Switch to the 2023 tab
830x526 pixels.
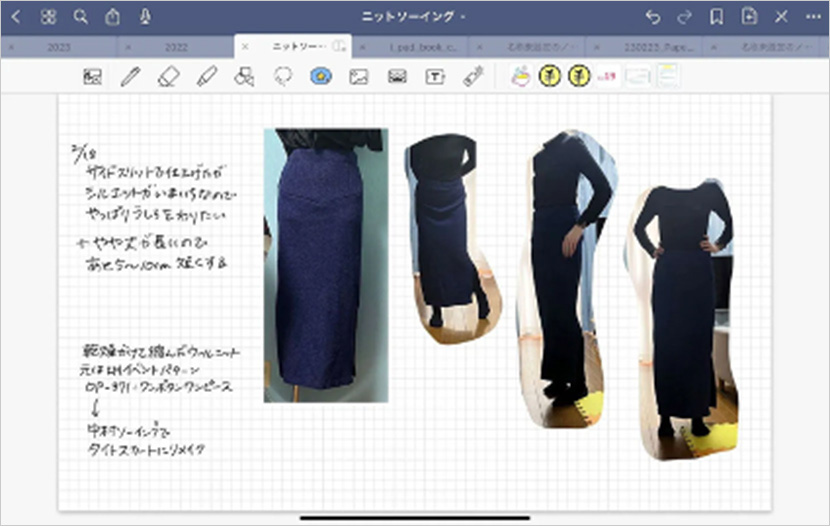click(x=59, y=47)
